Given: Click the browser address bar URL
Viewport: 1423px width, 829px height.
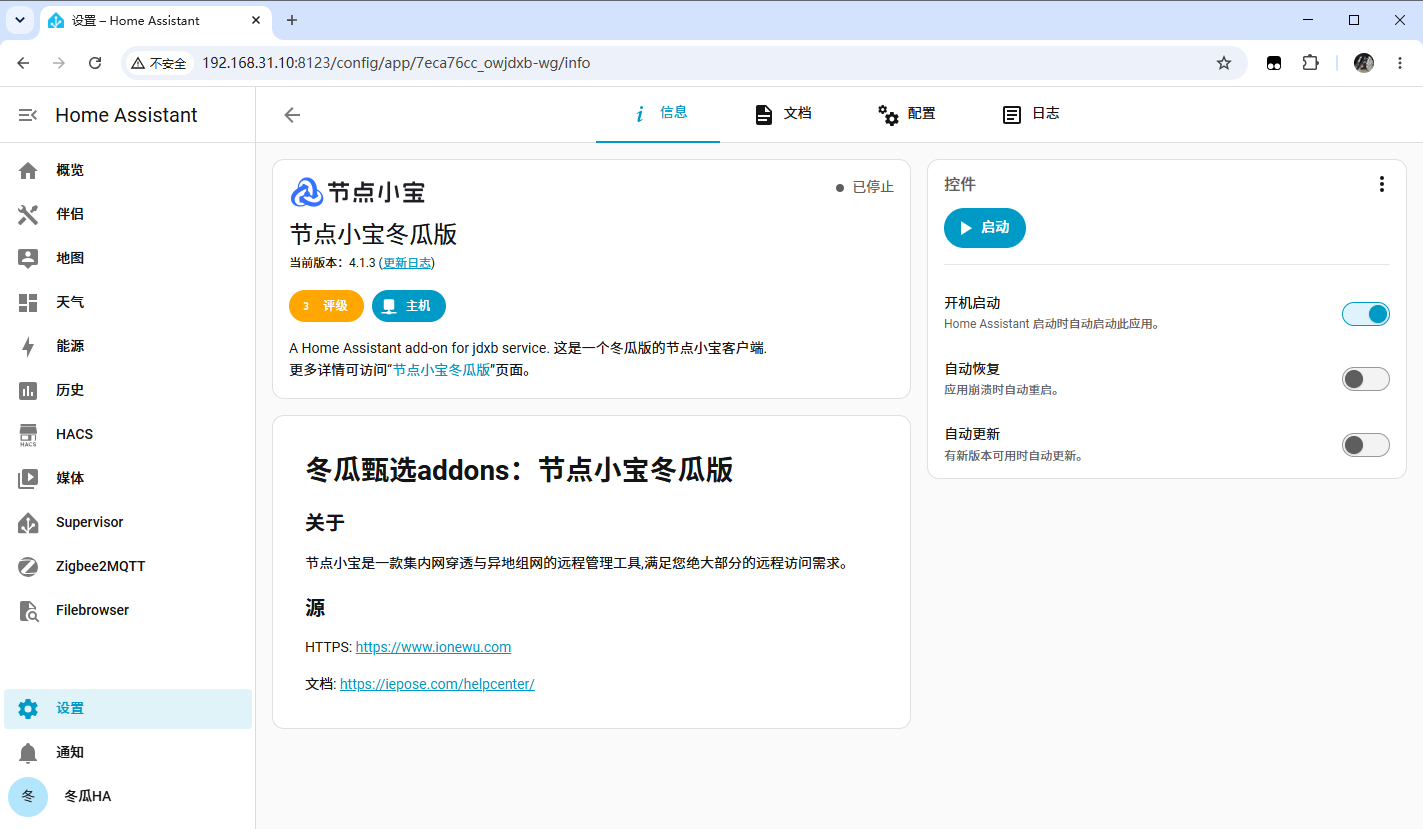Looking at the screenshot, I should pos(396,63).
